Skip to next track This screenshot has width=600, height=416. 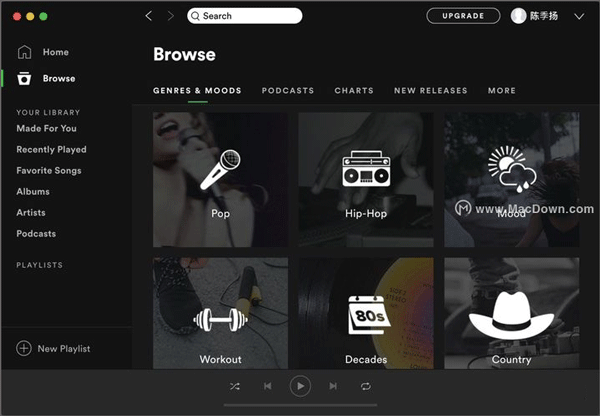tap(333, 386)
